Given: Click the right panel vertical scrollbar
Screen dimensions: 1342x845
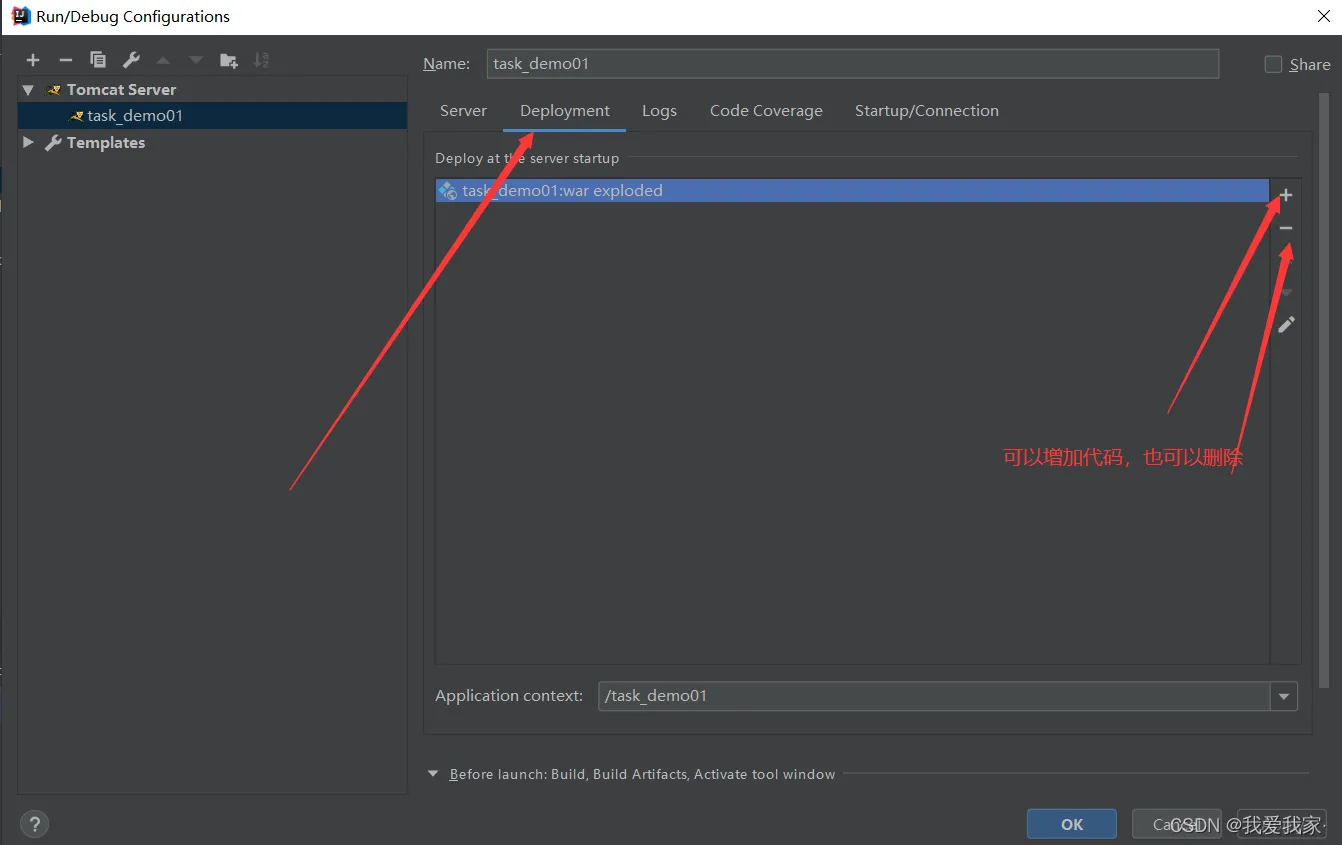Looking at the screenshot, I should click(x=1325, y=390).
